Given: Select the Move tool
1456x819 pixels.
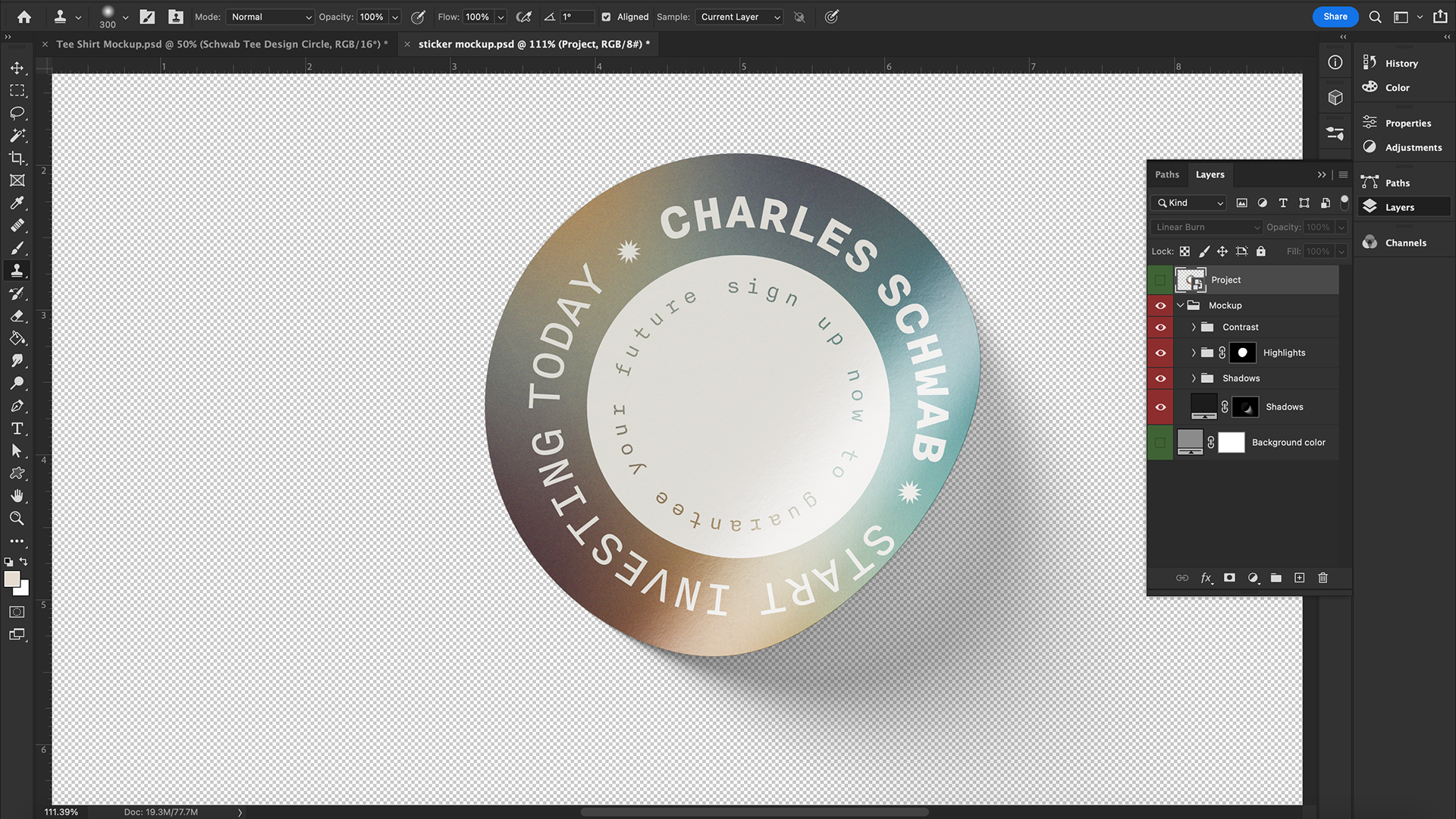Looking at the screenshot, I should (17, 67).
